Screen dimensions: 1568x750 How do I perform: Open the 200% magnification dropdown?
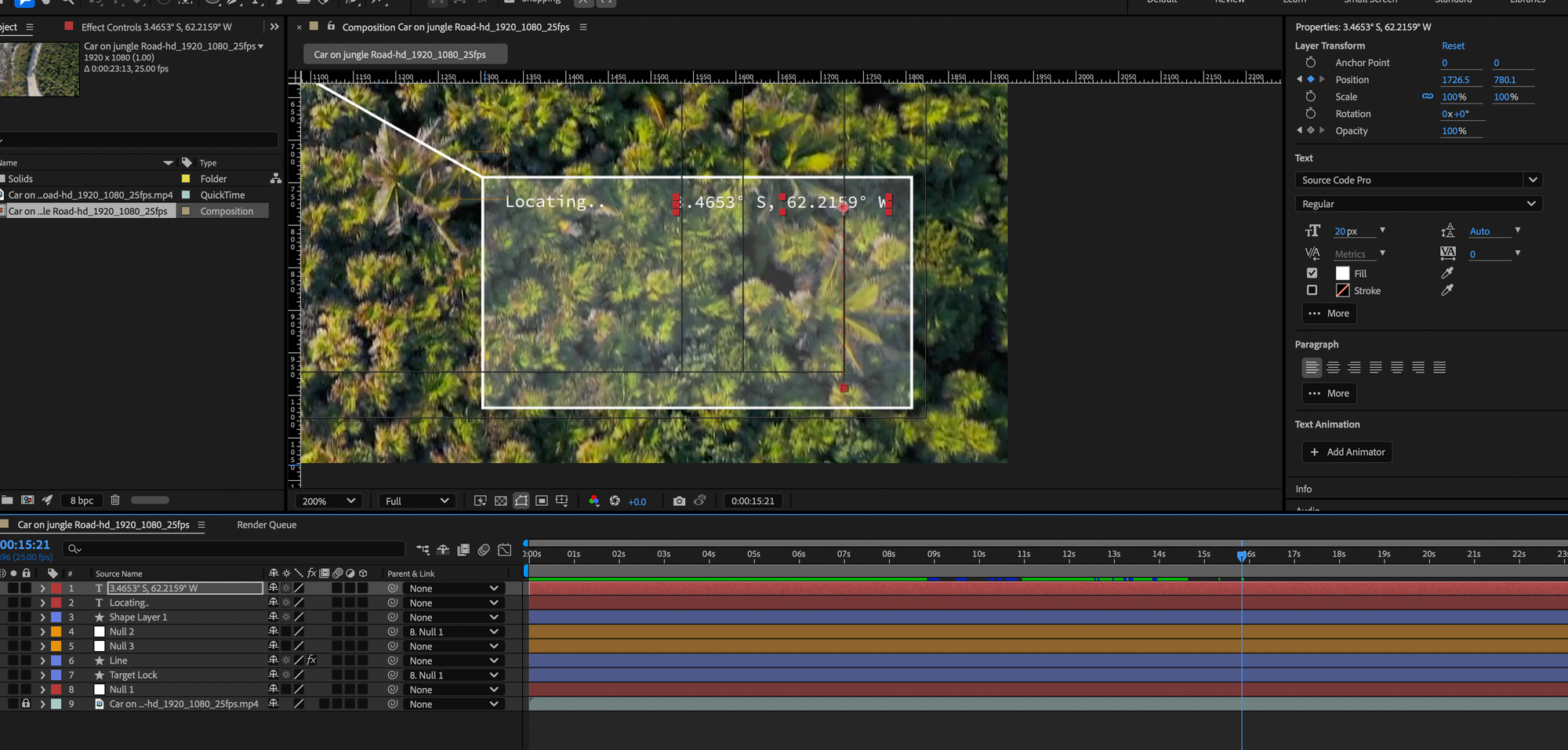[x=328, y=501]
